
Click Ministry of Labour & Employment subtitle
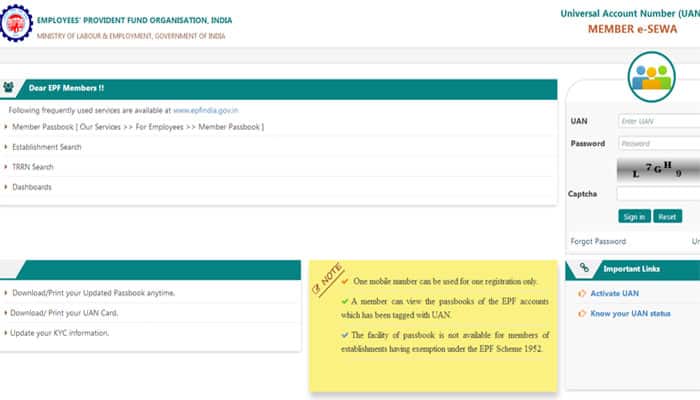coord(131,36)
